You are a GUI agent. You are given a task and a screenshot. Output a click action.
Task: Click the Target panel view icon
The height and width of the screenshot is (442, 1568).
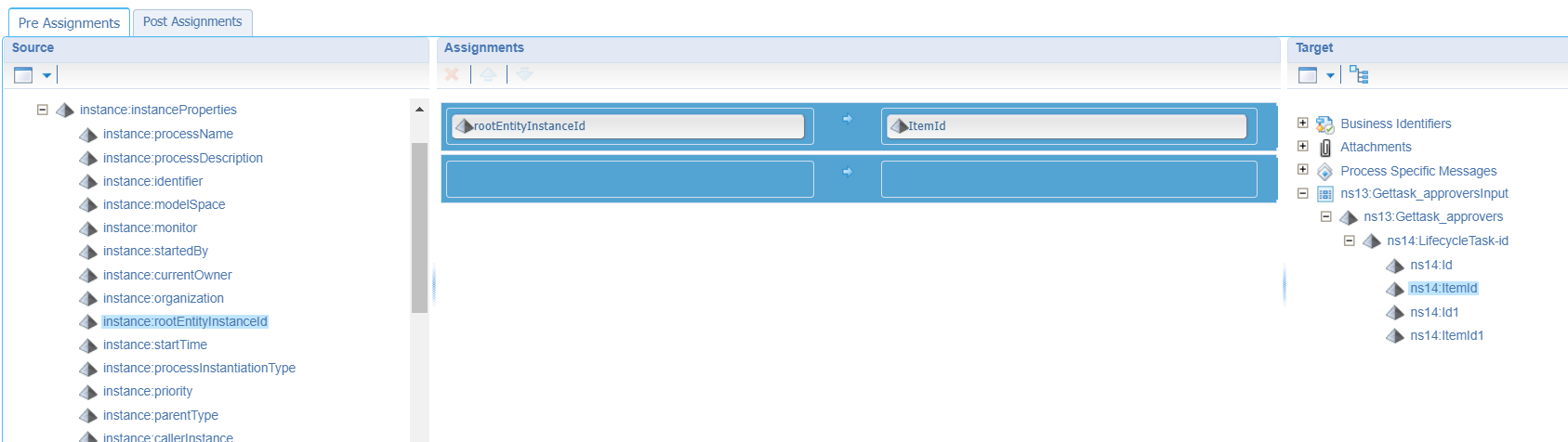(x=1308, y=75)
